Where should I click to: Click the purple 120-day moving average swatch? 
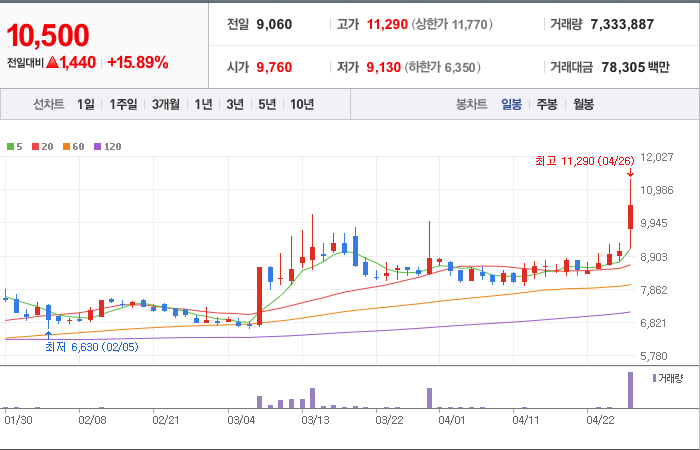tap(97, 146)
